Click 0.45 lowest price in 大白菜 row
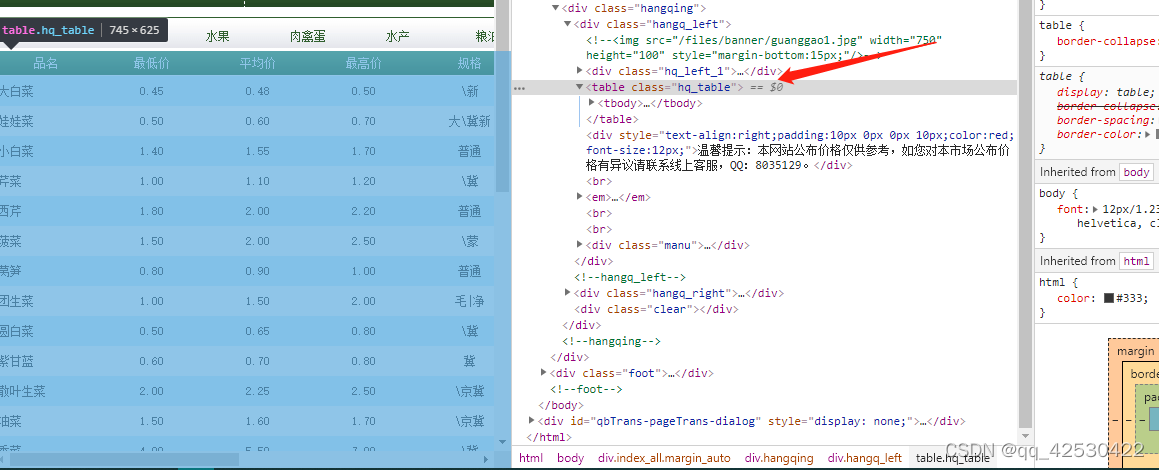 click(x=152, y=92)
